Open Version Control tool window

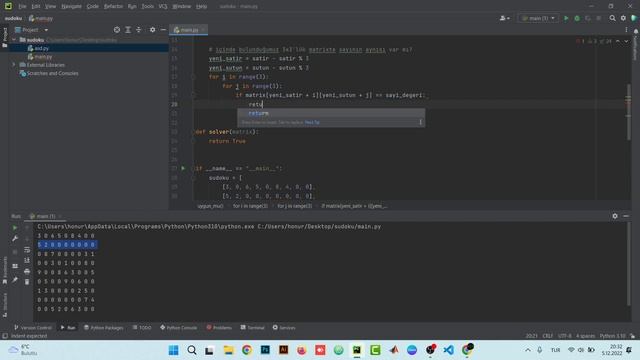coord(33,327)
